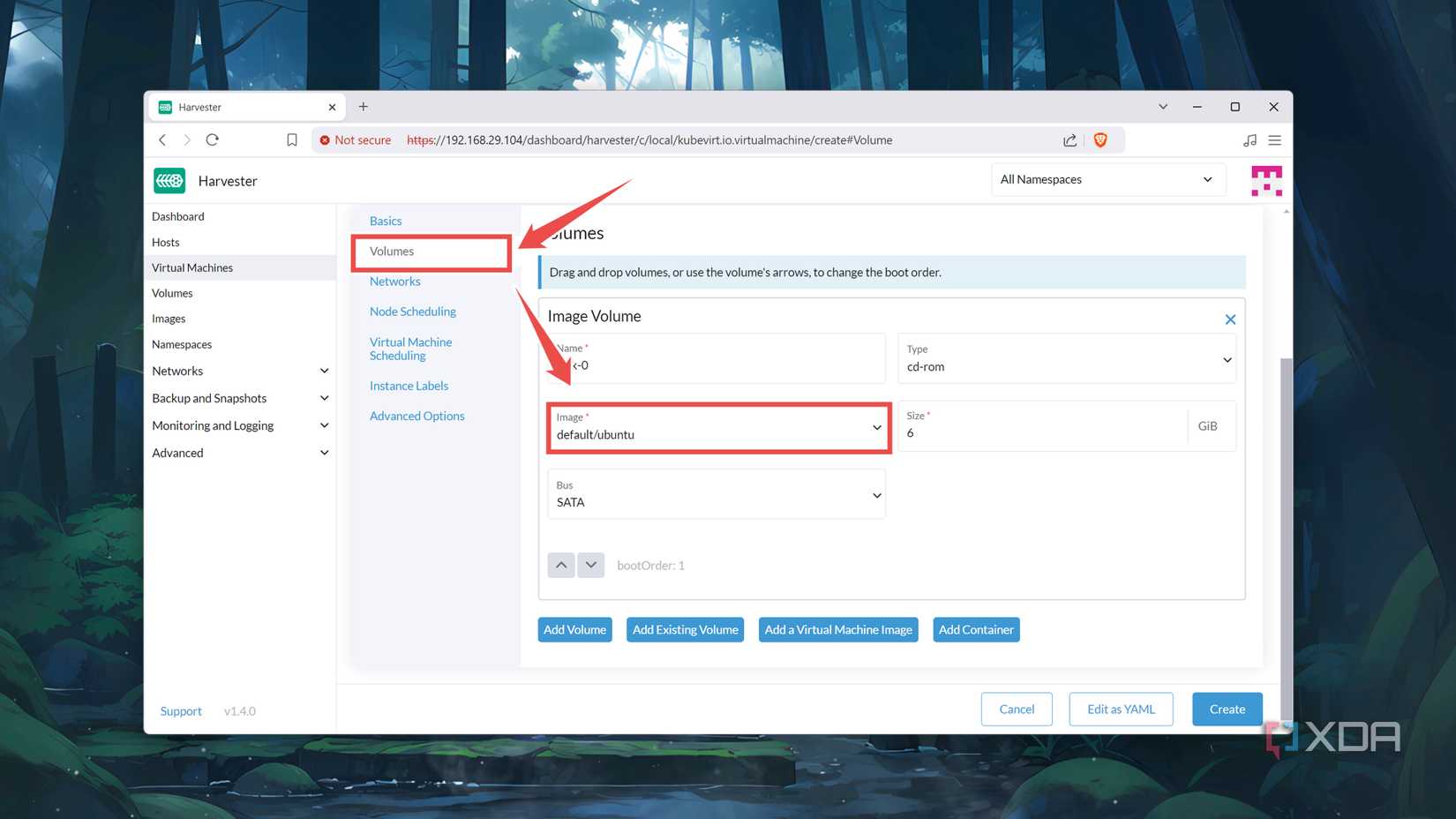The image size is (1456, 819).
Task: Open the Instance Labels tab
Action: click(409, 386)
